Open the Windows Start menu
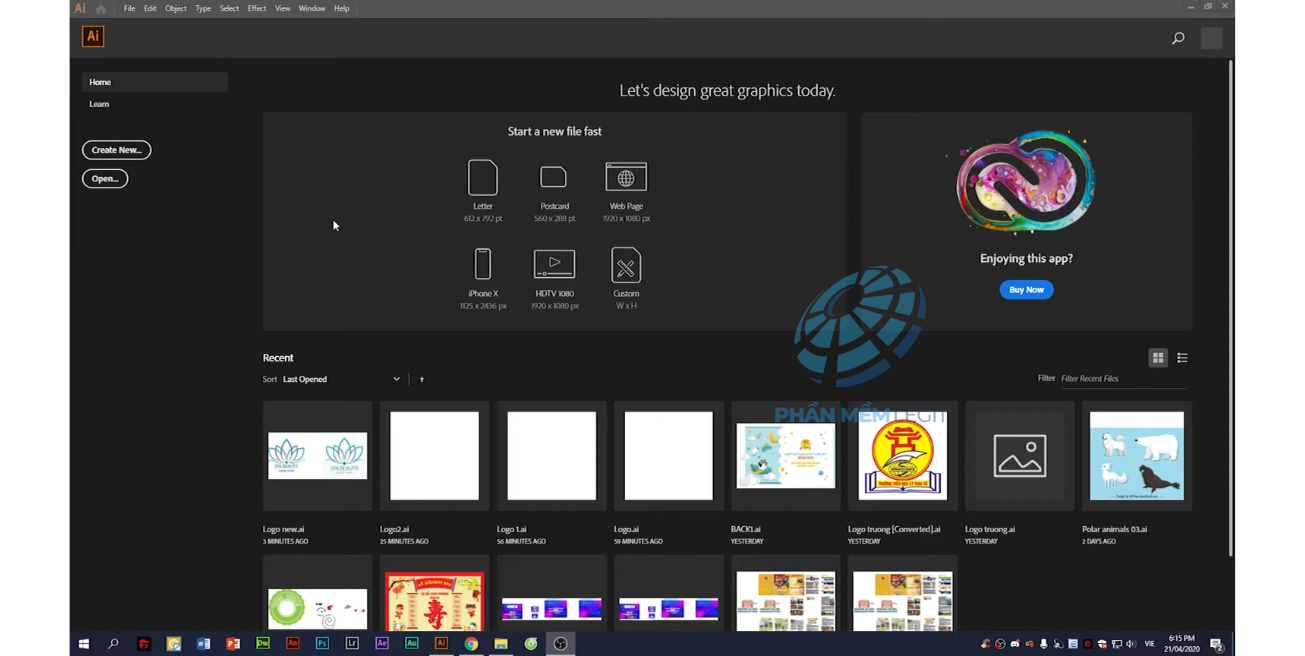Viewport: 1305px width, 656px height. [x=84, y=644]
